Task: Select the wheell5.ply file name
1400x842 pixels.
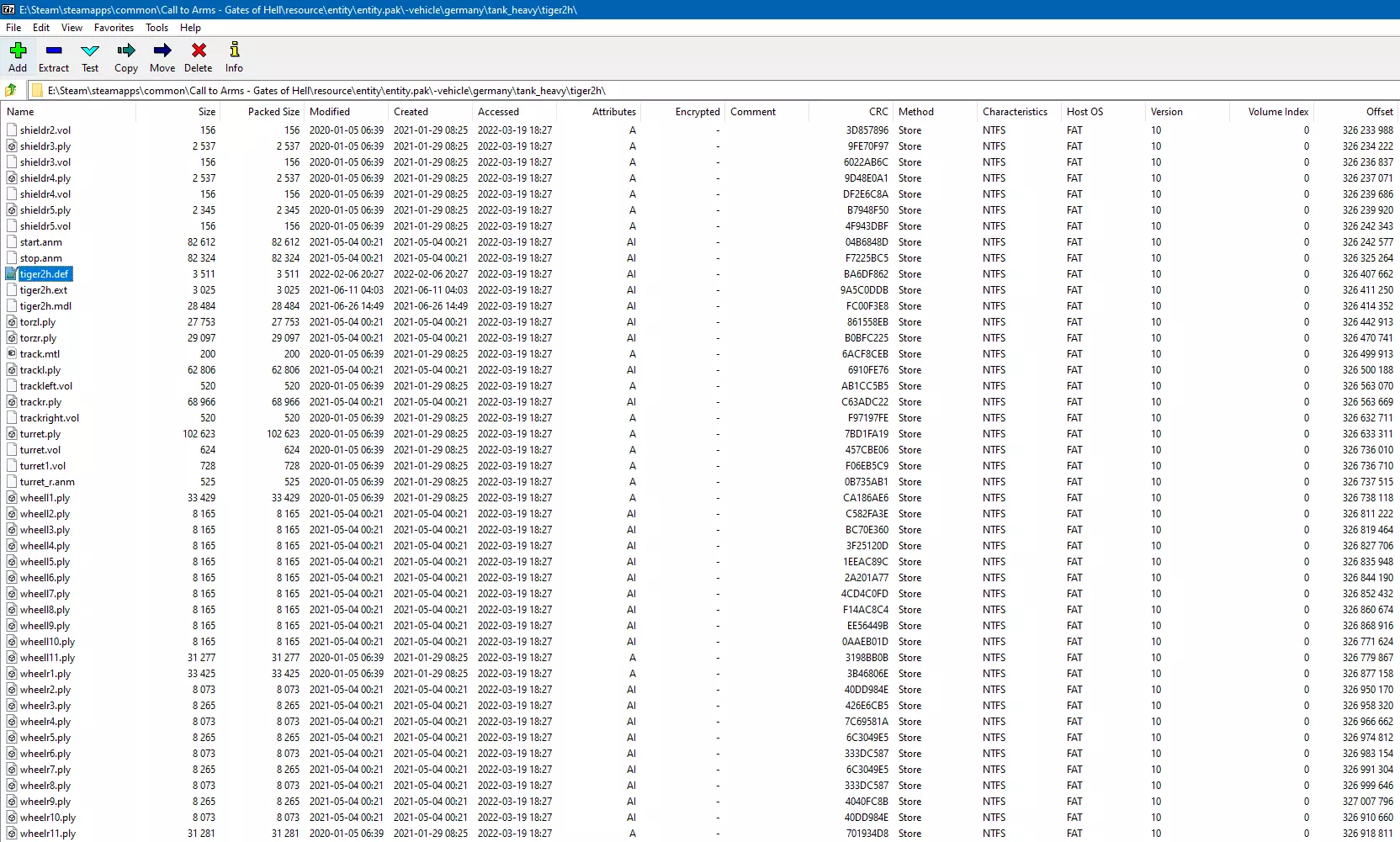Action: [45, 562]
